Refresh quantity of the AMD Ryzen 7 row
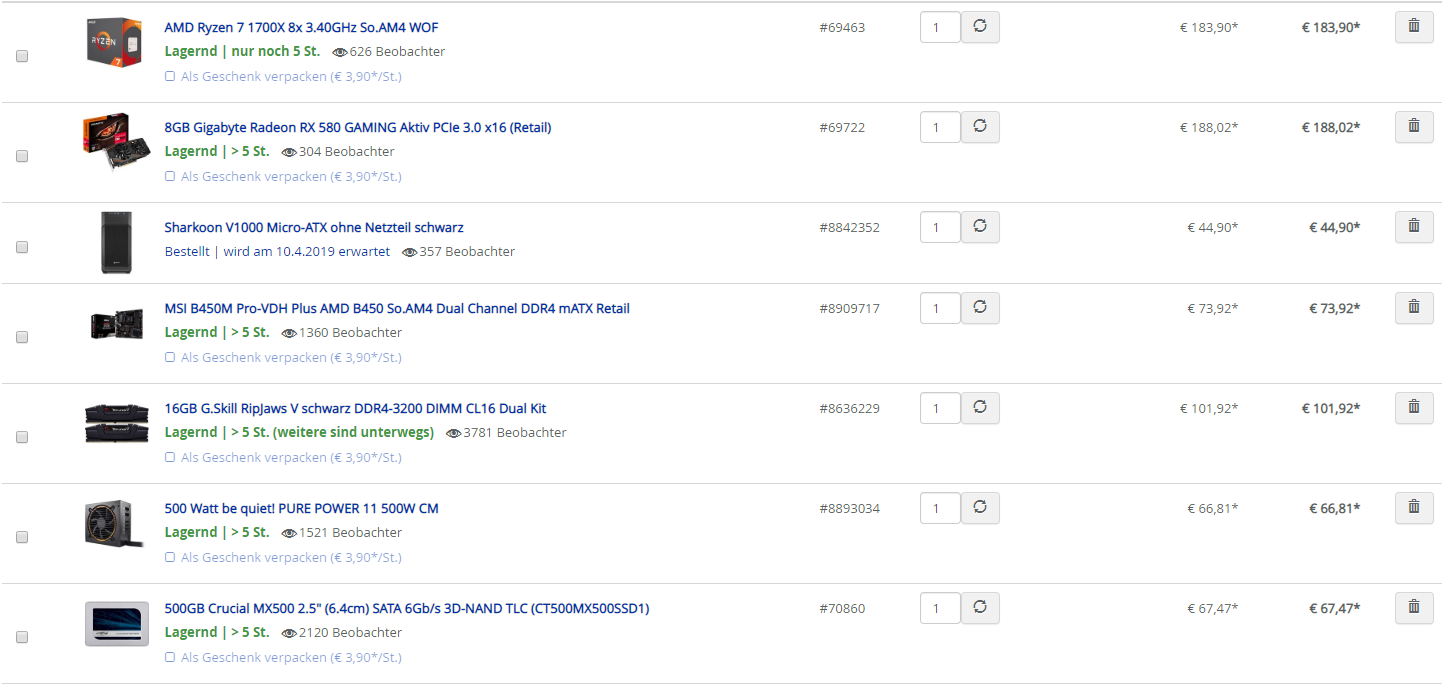This screenshot has width=1450, height=697. [x=980, y=27]
